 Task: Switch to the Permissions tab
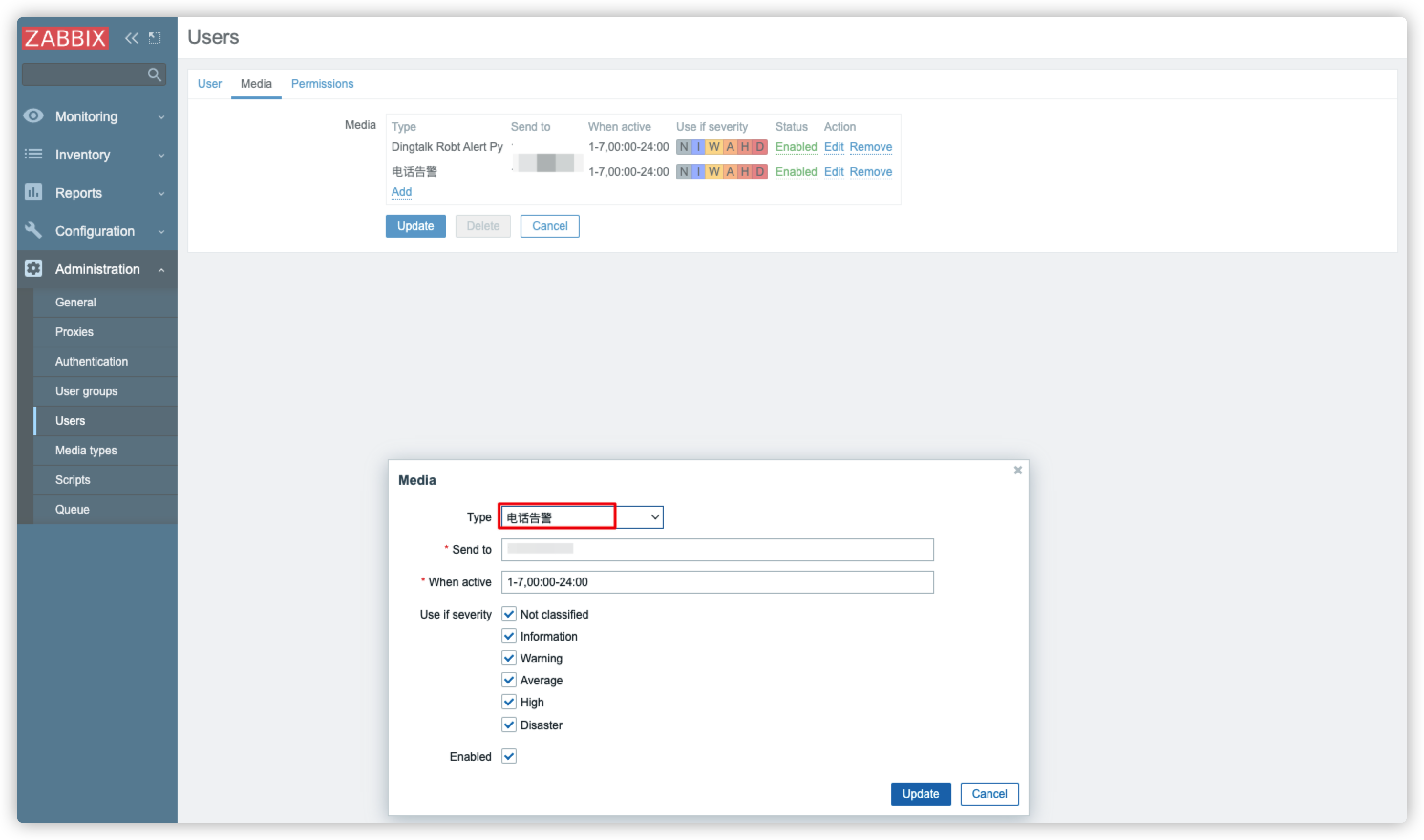tap(322, 84)
